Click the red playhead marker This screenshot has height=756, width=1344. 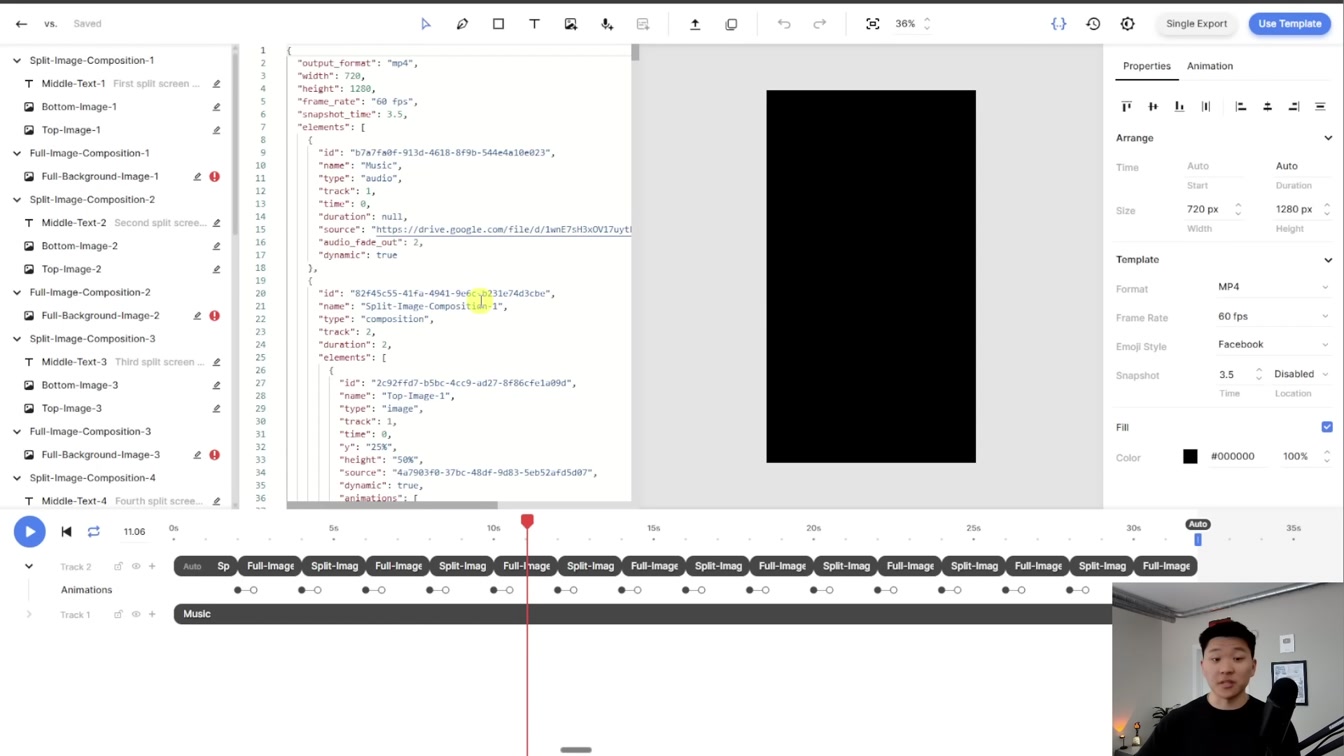pos(527,522)
